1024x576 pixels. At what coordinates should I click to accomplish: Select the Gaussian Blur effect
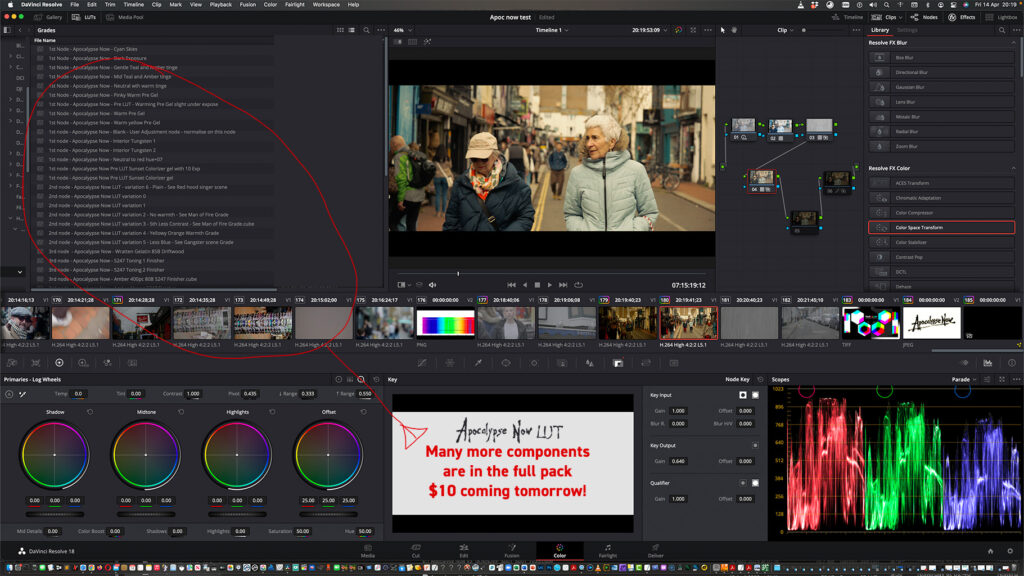(x=941, y=87)
